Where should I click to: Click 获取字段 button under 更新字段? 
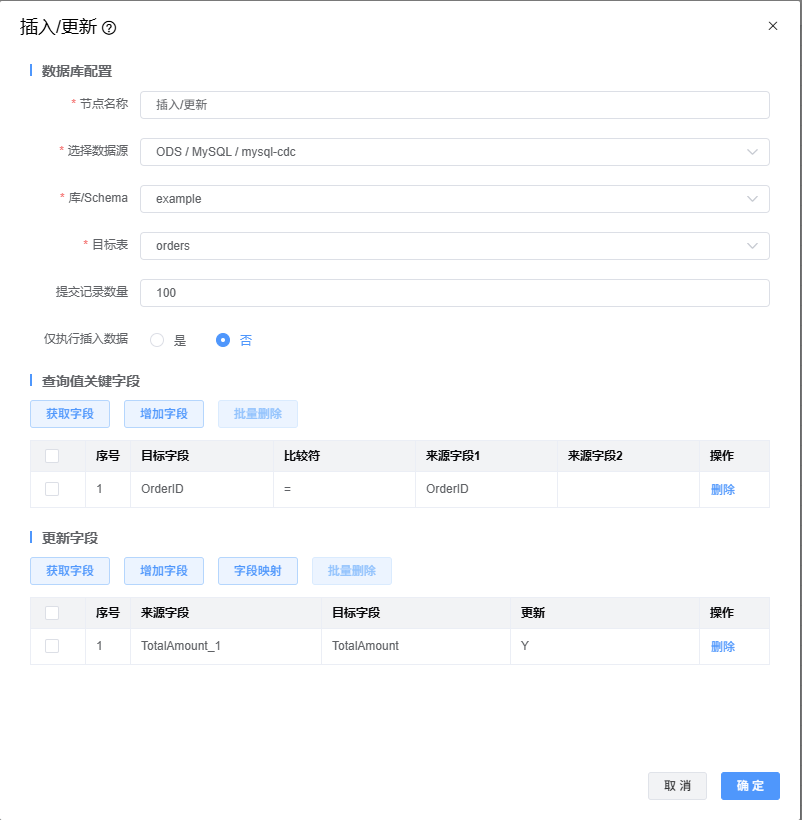pos(70,571)
